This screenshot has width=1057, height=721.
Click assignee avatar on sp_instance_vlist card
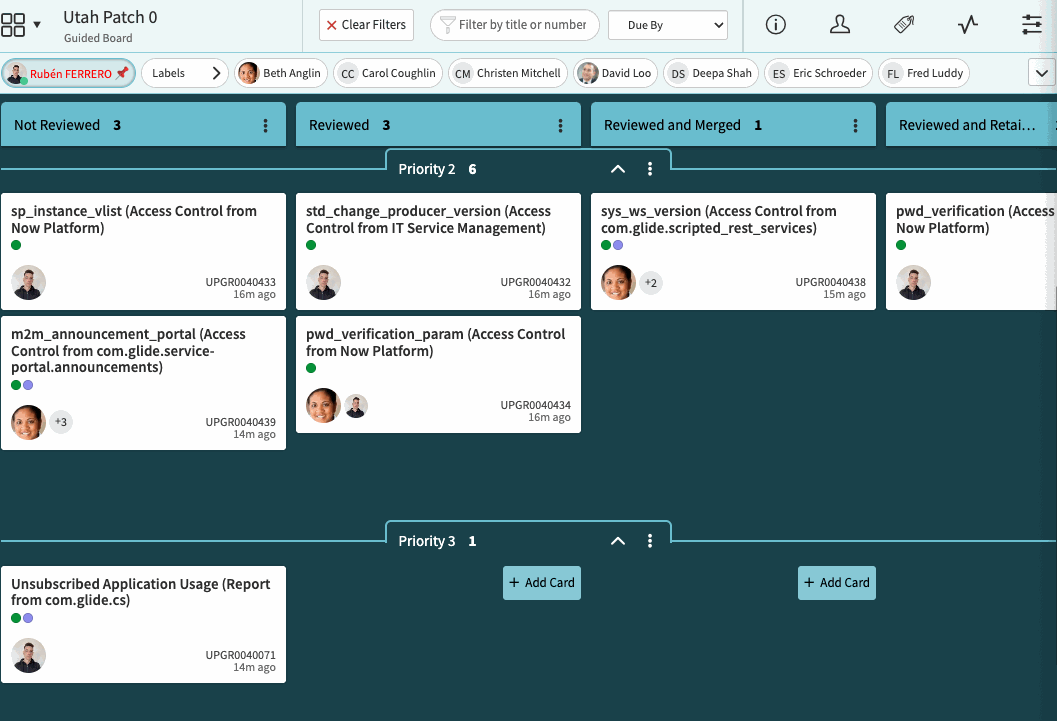[28, 282]
